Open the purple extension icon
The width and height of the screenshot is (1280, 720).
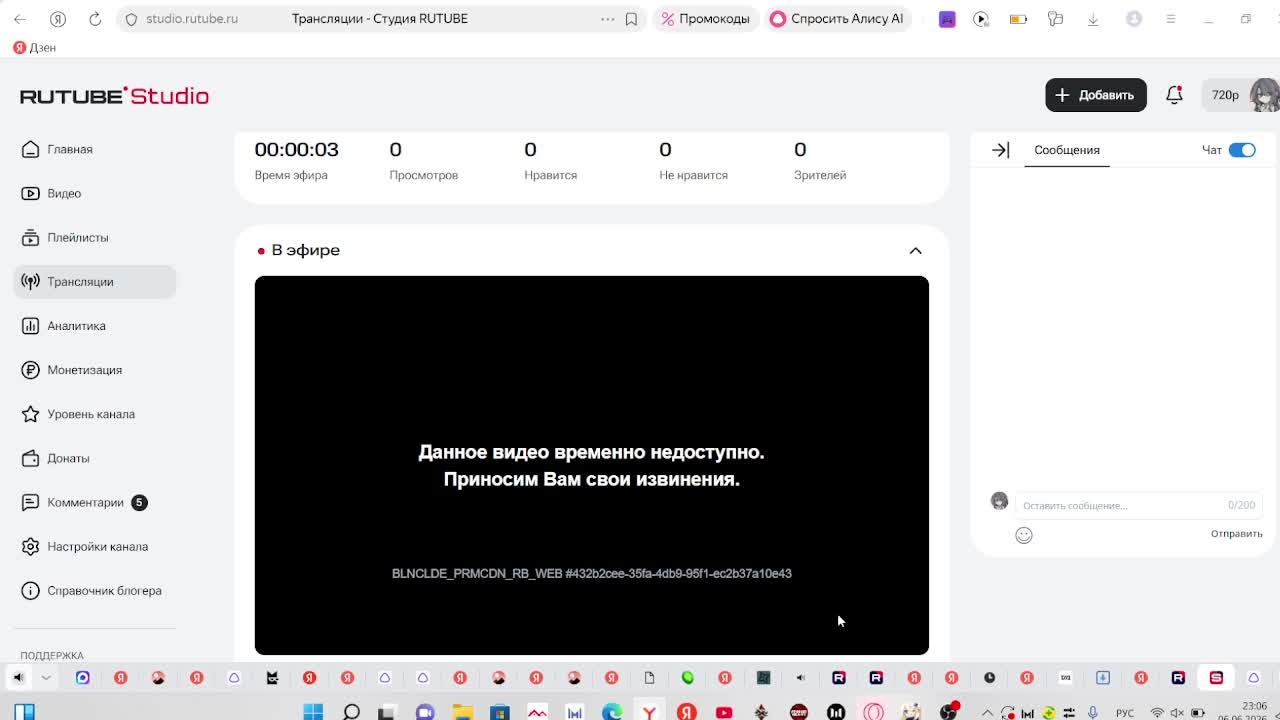(x=947, y=19)
